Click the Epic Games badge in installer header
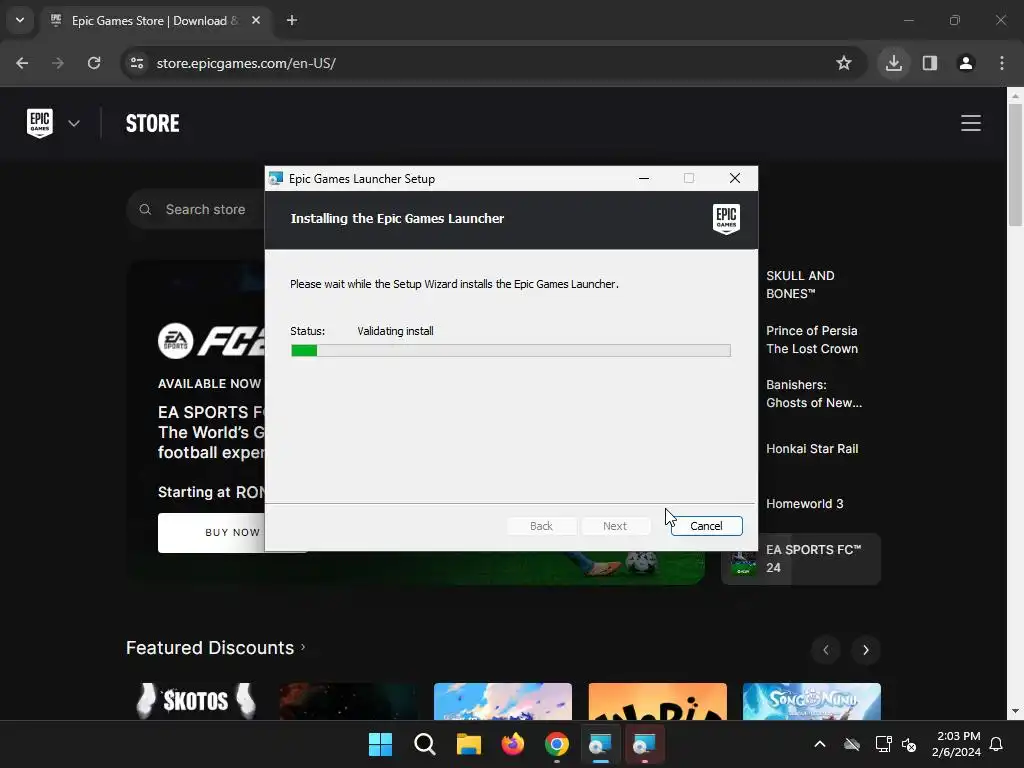Screen dimensions: 1024x768 tap(726, 219)
